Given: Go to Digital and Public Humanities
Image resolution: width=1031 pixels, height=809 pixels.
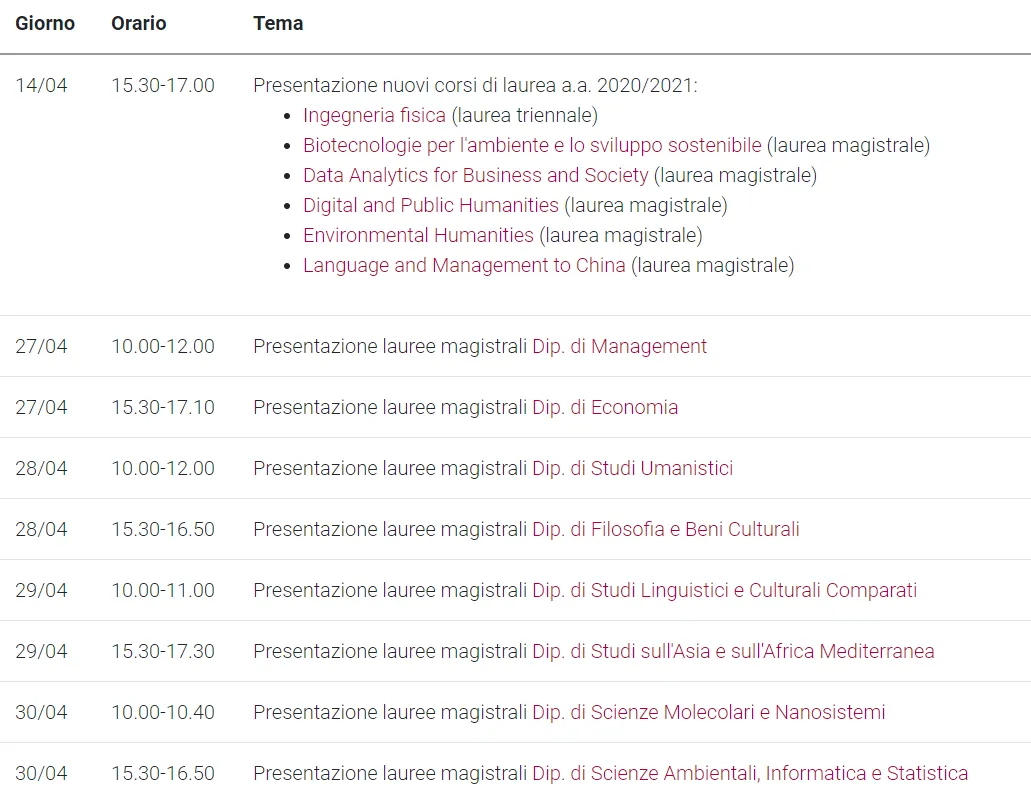Looking at the screenshot, I should (430, 205).
